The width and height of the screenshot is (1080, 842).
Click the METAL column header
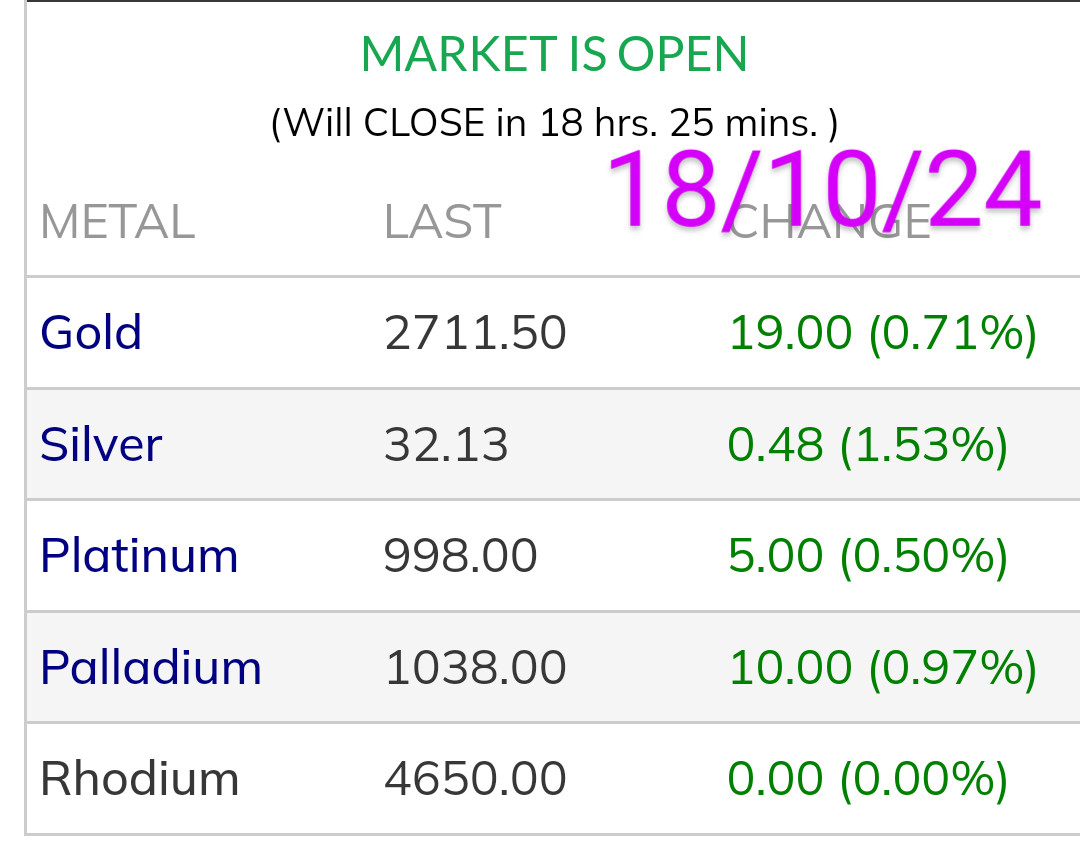117,222
